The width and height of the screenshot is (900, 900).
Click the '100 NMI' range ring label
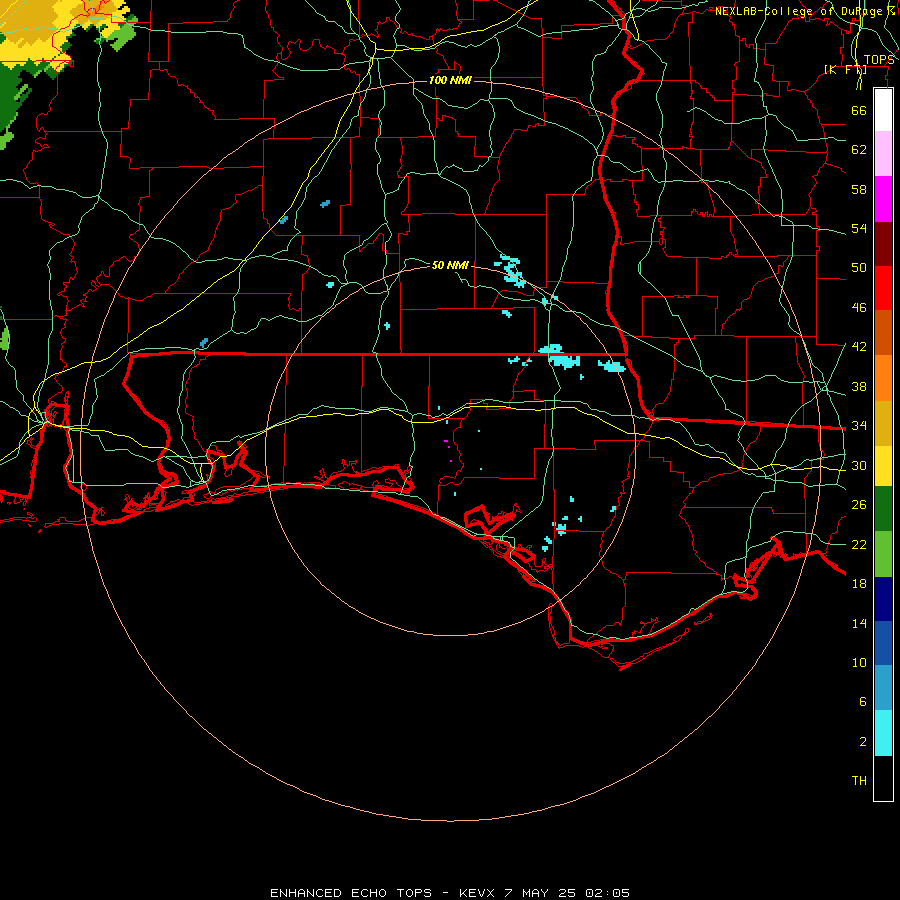[450, 80]
